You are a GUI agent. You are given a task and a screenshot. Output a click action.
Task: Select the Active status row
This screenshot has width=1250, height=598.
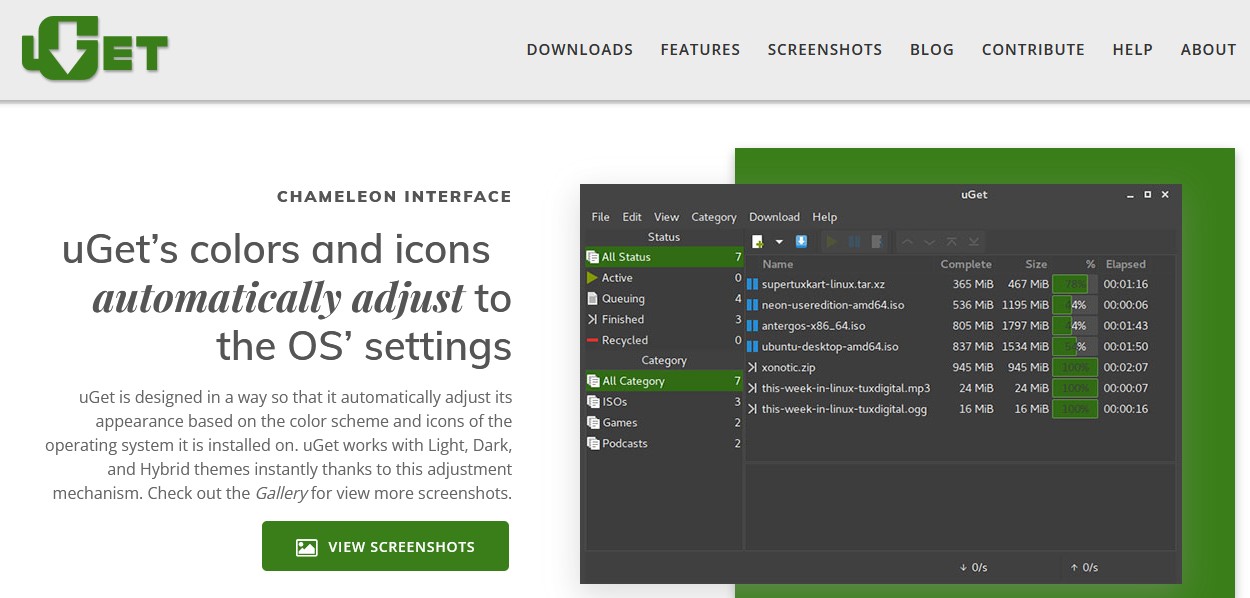664,278
